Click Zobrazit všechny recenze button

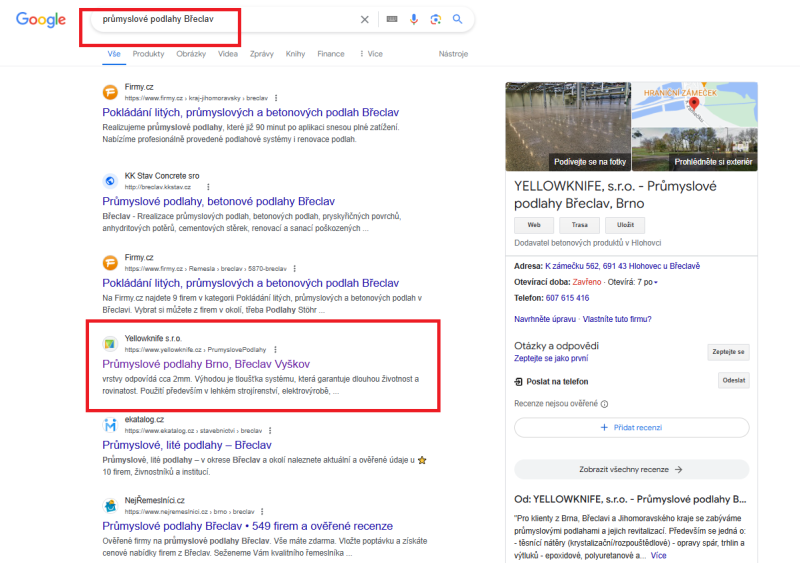pos(632,470)
